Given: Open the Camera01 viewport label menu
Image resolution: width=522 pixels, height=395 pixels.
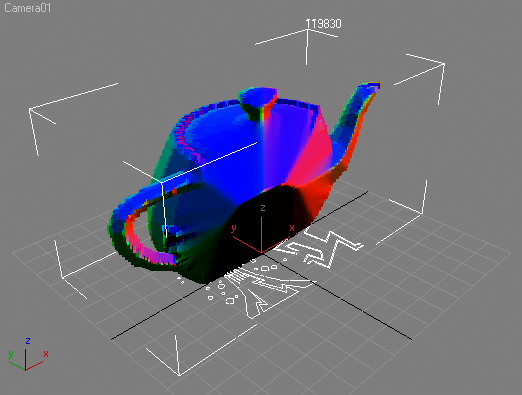Looking at the screenshot, I should coord(28,8).
